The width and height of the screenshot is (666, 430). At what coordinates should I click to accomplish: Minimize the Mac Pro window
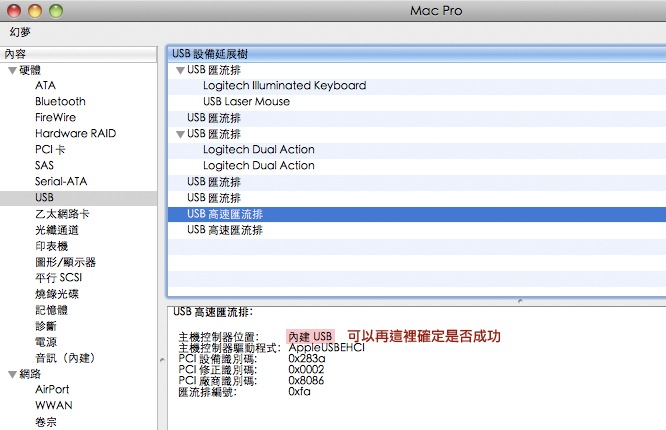coord(35,11)
